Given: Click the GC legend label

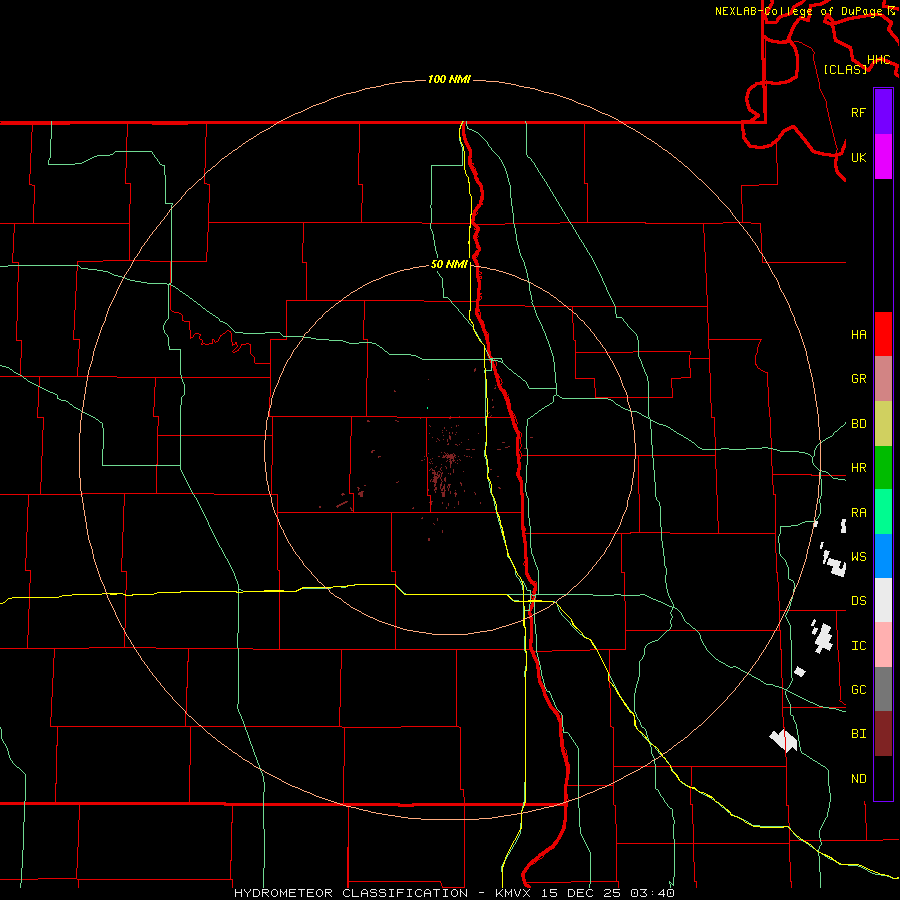Looking at the screenshot, I should click(859, 690).
